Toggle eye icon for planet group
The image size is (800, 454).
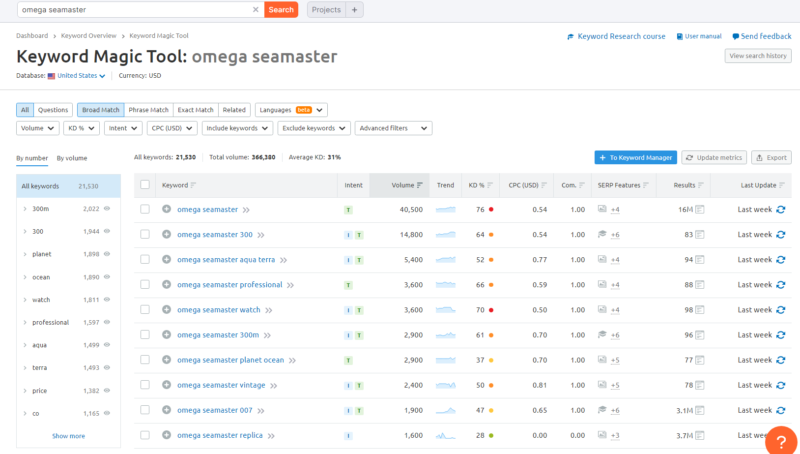(x=107, y=254)
